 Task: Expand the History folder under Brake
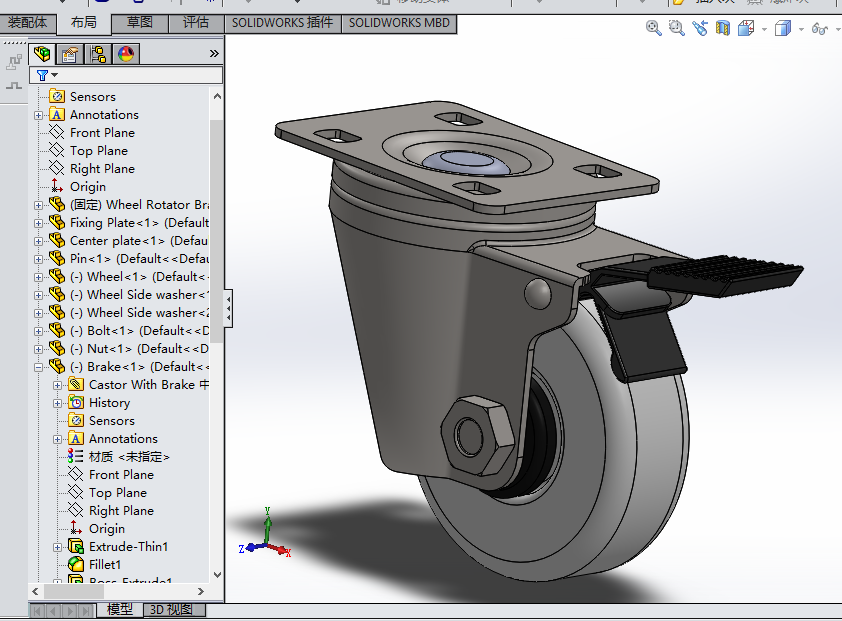(58, 403)
